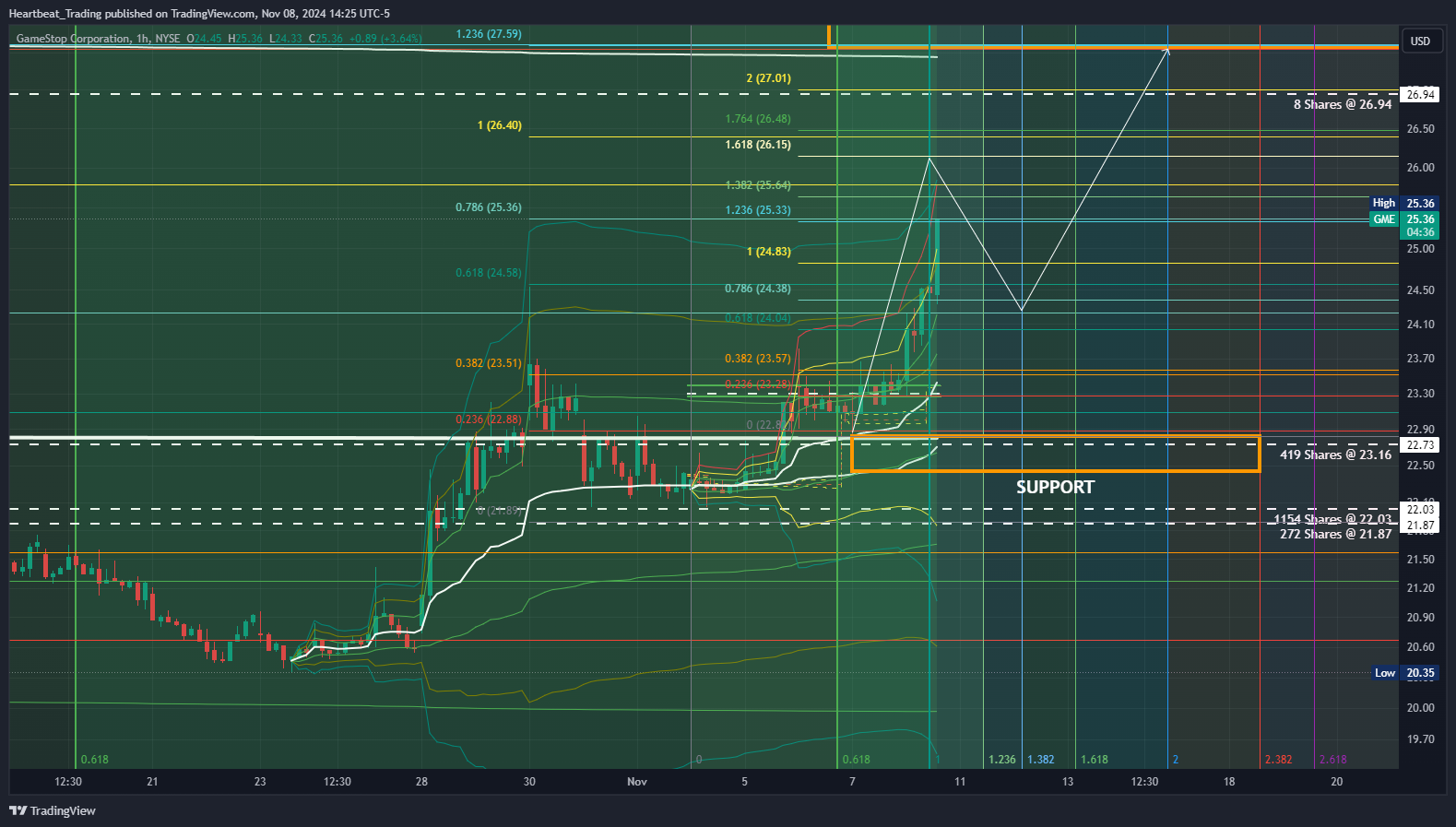Select the 1.236 (27.59) Fibonacci label
The image size is (1456, 827).
click(x=489, y=34)
